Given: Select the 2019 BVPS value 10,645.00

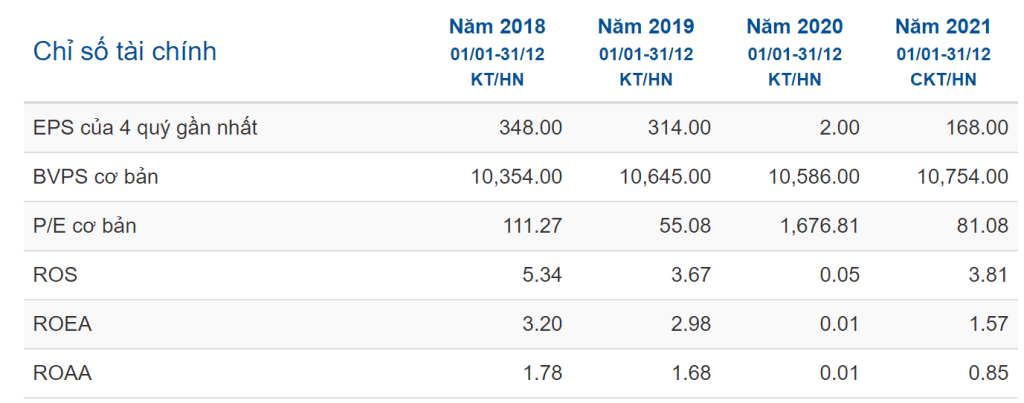Looking at the screenshot, I should tap(665, 177).
